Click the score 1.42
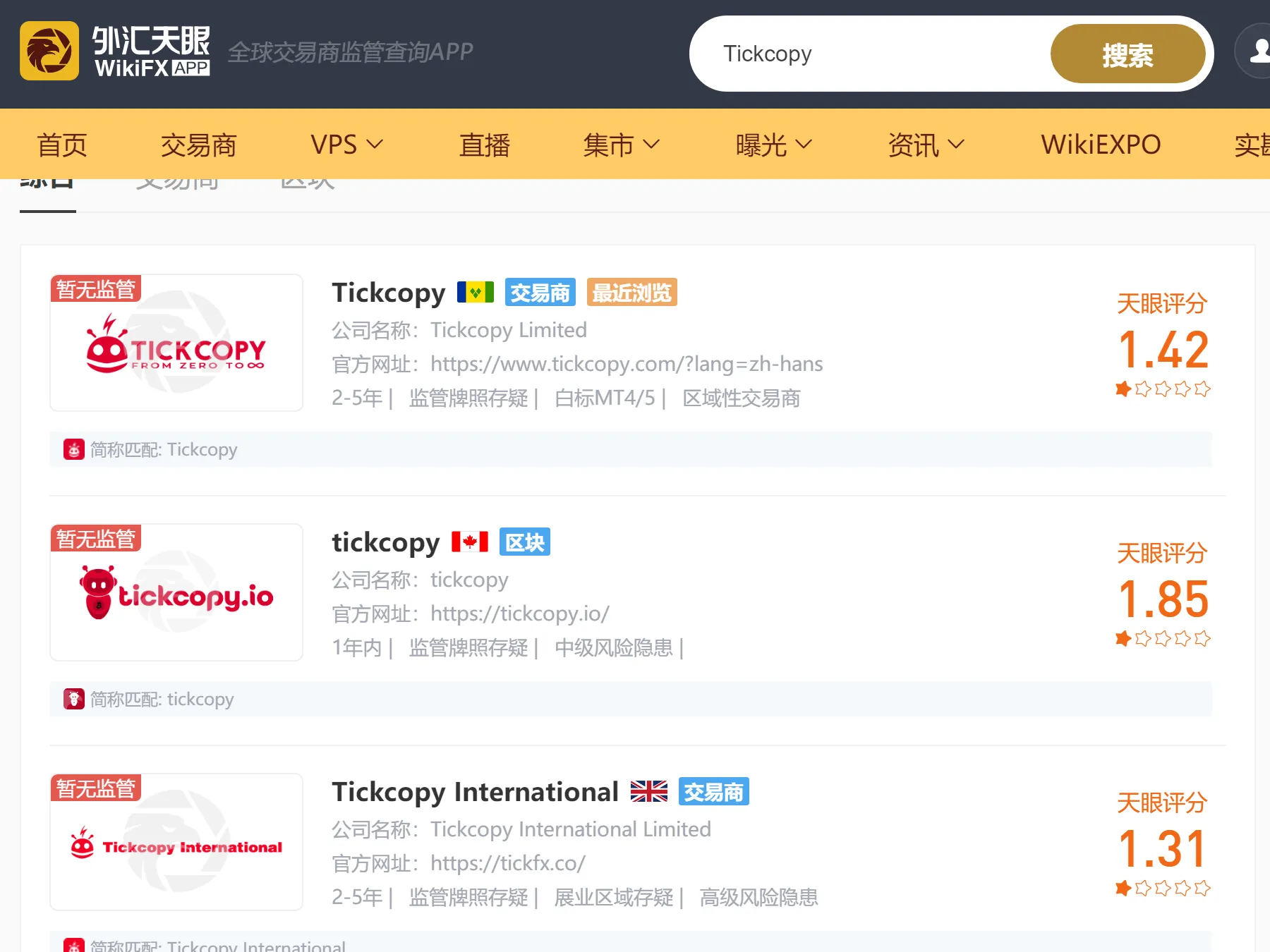Viewport: 1270px width, 952px height. click(x=1163, y=349)
